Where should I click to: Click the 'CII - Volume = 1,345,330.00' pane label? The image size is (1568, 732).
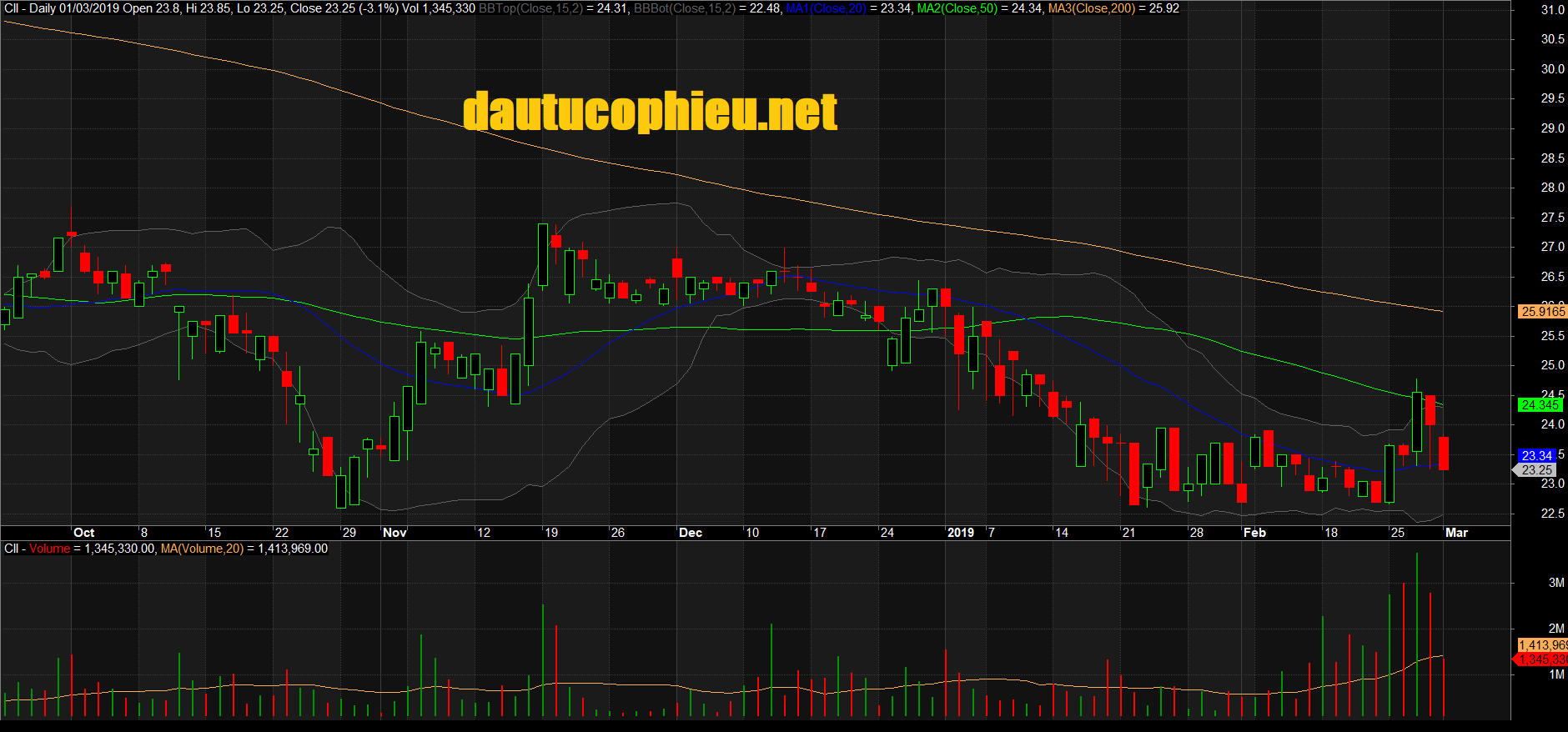(x=79, y=549)
